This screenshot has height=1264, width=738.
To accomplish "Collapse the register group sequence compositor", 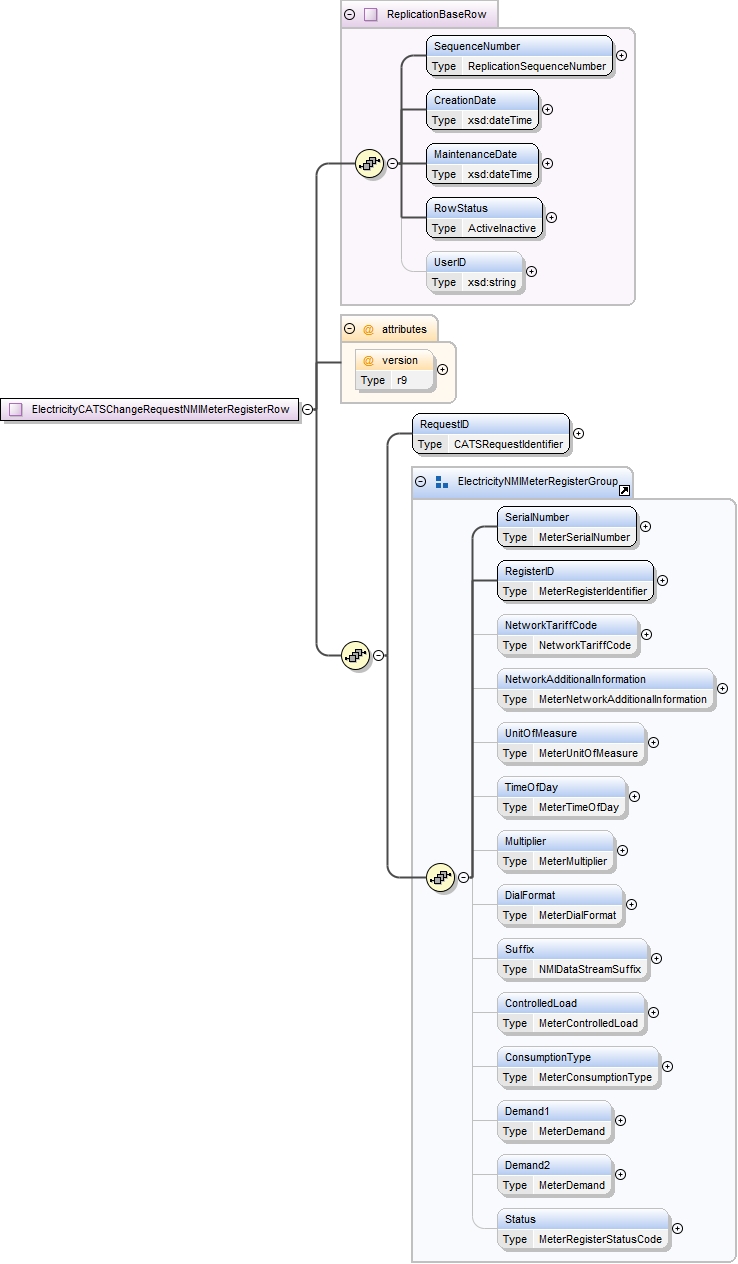I will 463,877.
